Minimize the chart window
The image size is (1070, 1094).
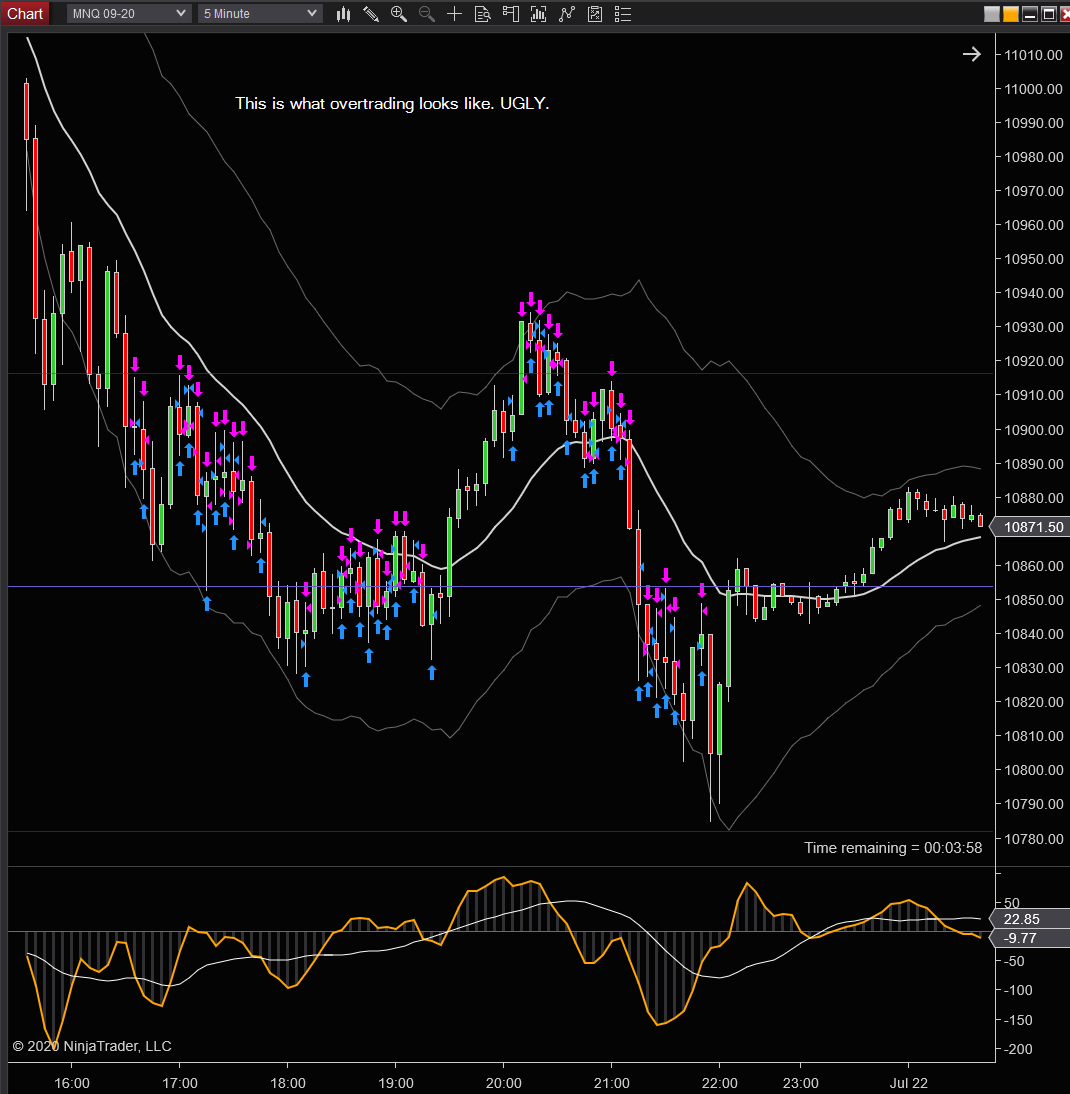click(1030, 14)
